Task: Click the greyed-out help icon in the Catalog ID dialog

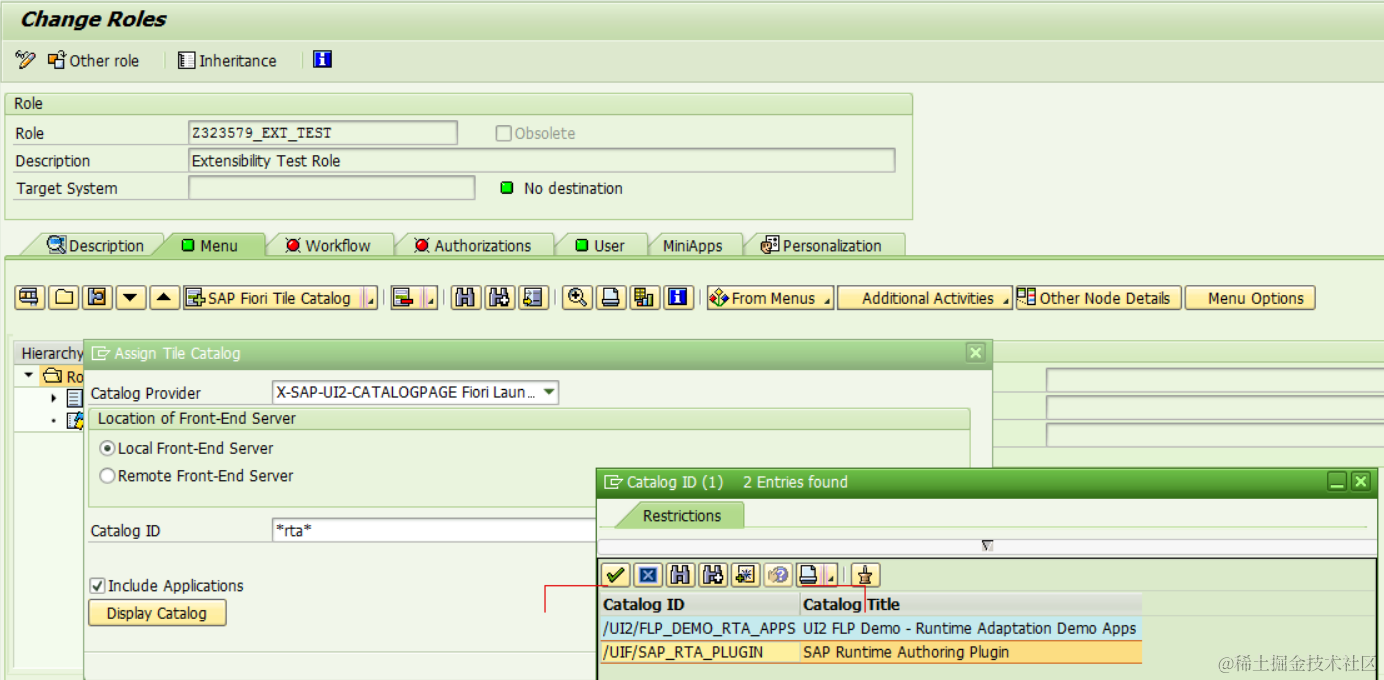Action: coord(778,575)
